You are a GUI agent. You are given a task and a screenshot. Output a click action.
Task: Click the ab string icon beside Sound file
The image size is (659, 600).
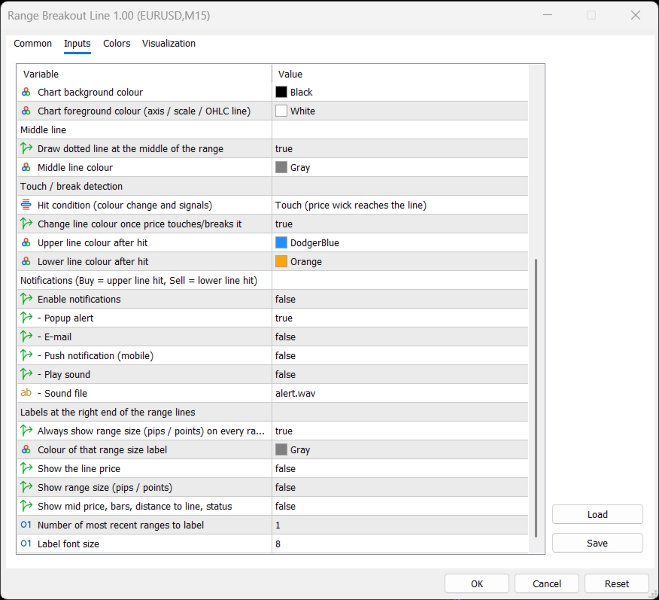[x=26, y=393]
